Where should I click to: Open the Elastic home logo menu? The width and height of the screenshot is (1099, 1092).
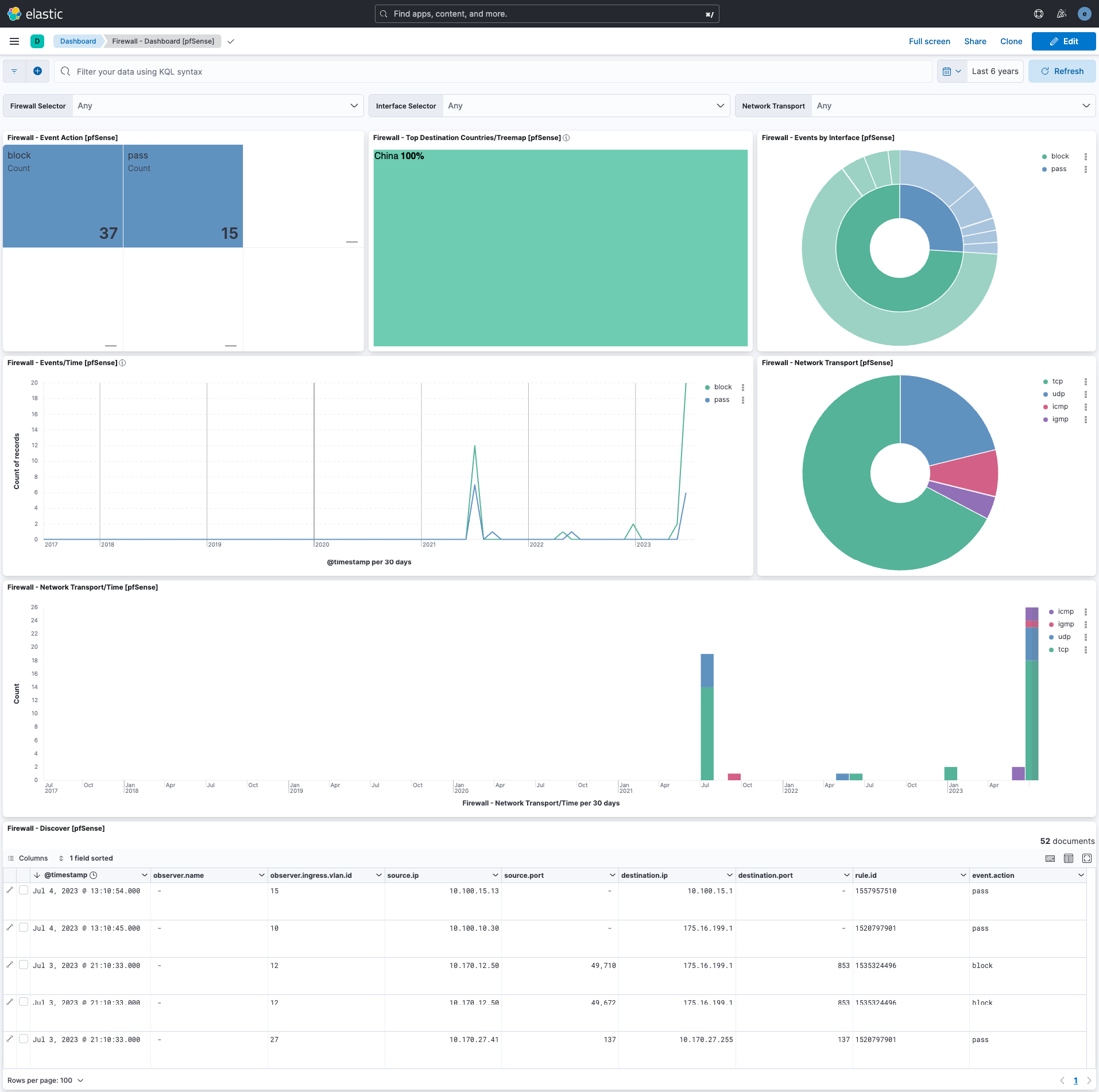tap(14, 13)
